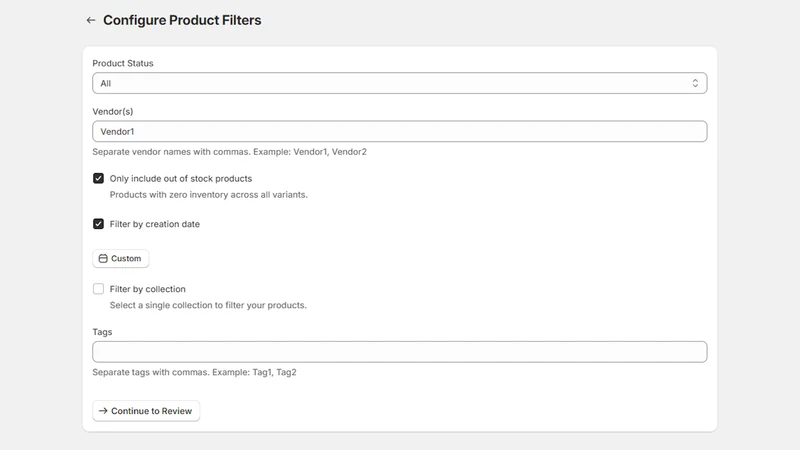
Task: Click the vendor names helper text
Action: [230, 152]
